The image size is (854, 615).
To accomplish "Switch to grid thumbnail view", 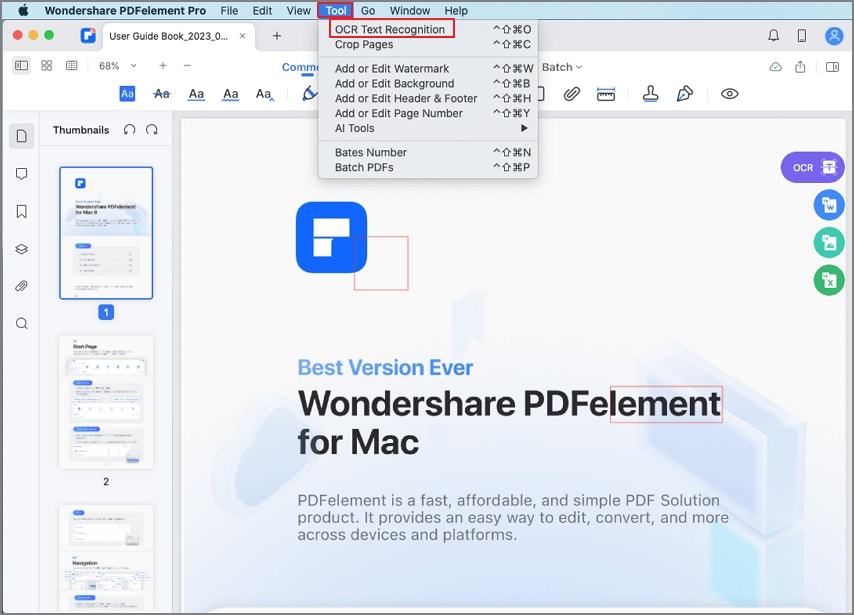I will tap(47, 65).
